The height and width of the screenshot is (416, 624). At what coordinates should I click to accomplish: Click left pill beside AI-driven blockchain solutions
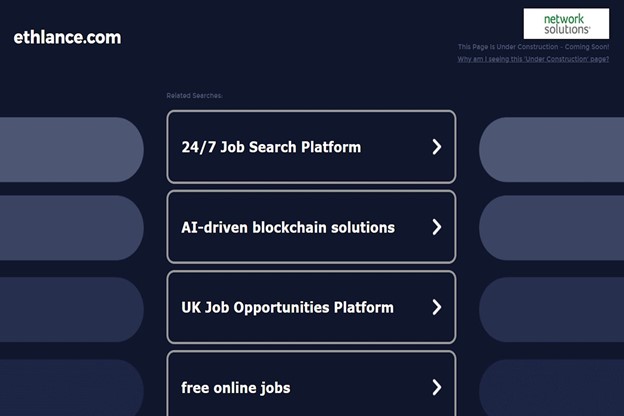point(72,228)
